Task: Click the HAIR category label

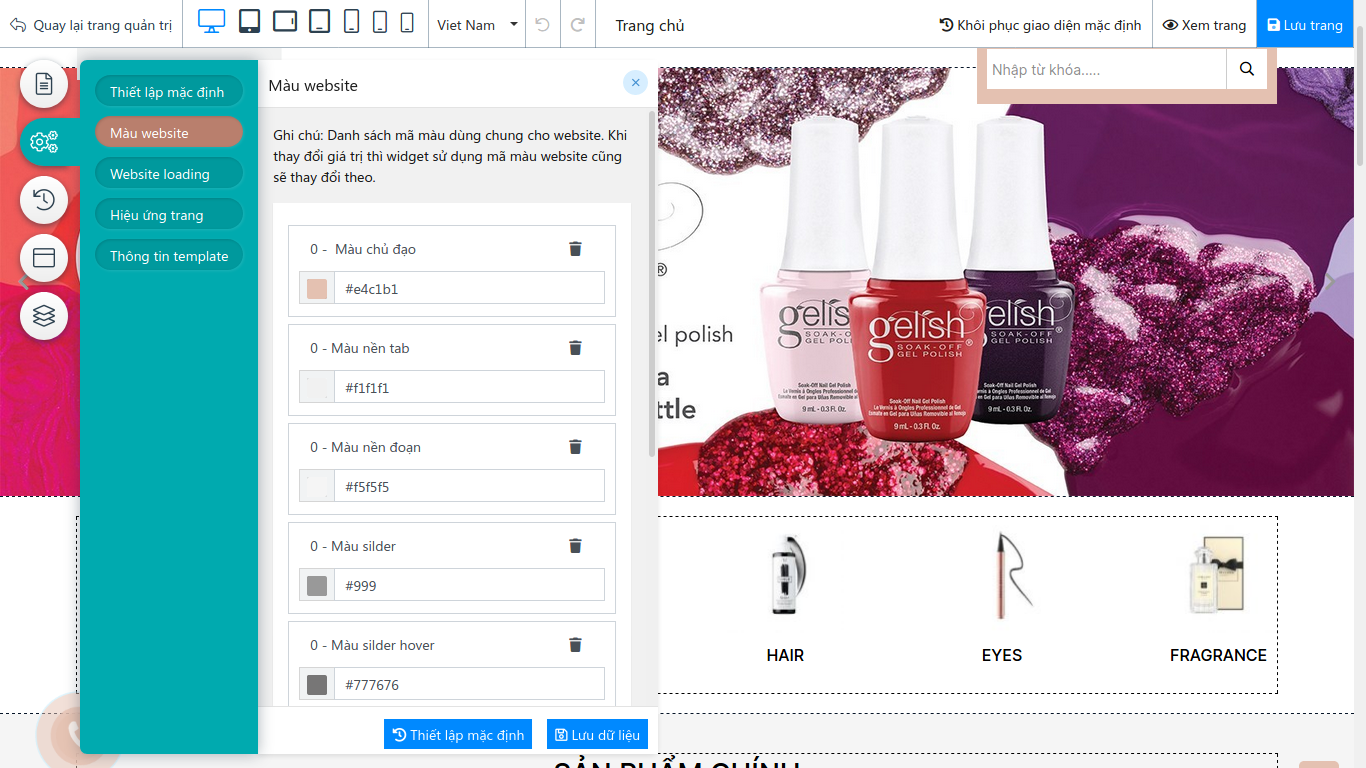Action: [x=785, y=655]
